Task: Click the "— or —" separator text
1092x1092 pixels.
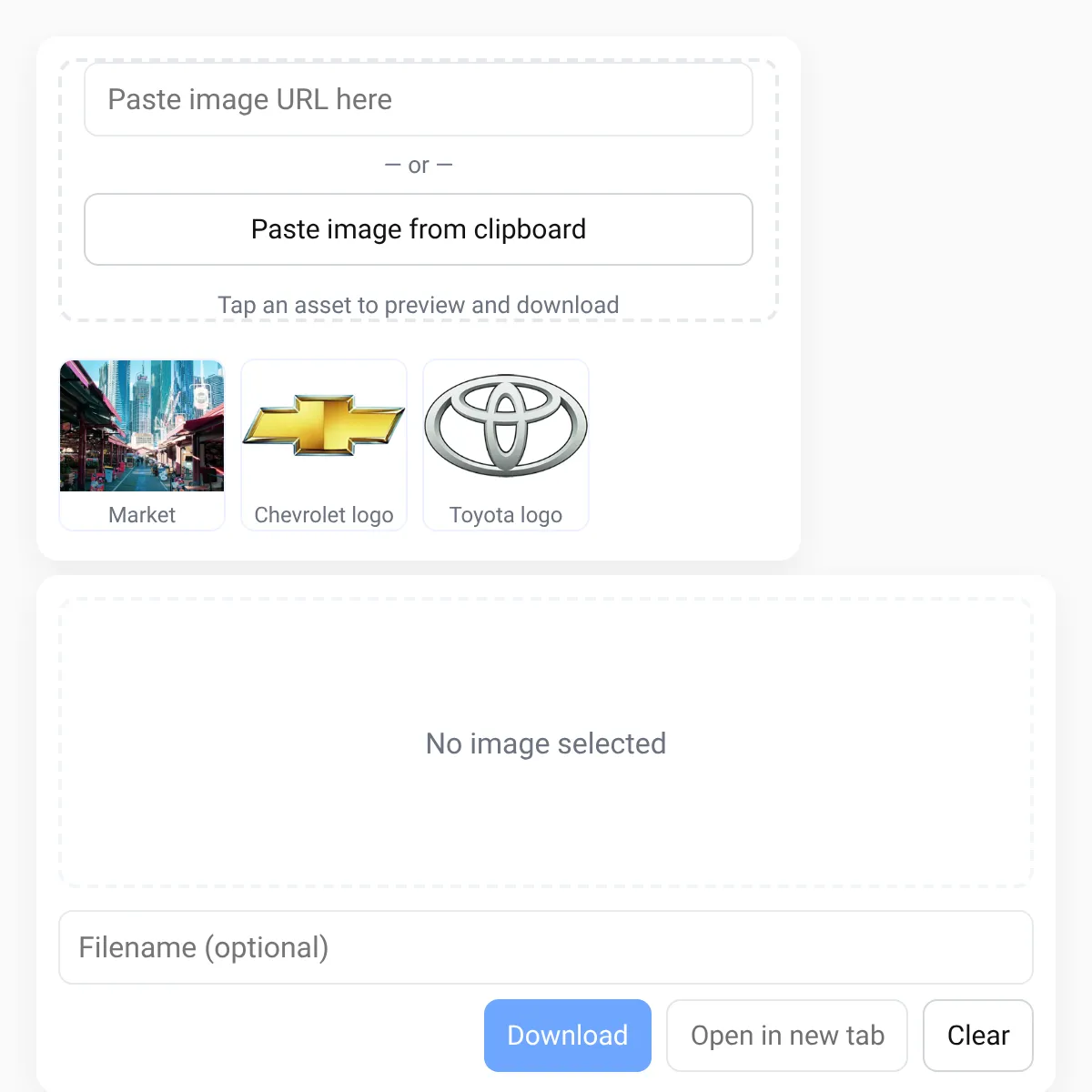Action: click(x=419, y=166)
